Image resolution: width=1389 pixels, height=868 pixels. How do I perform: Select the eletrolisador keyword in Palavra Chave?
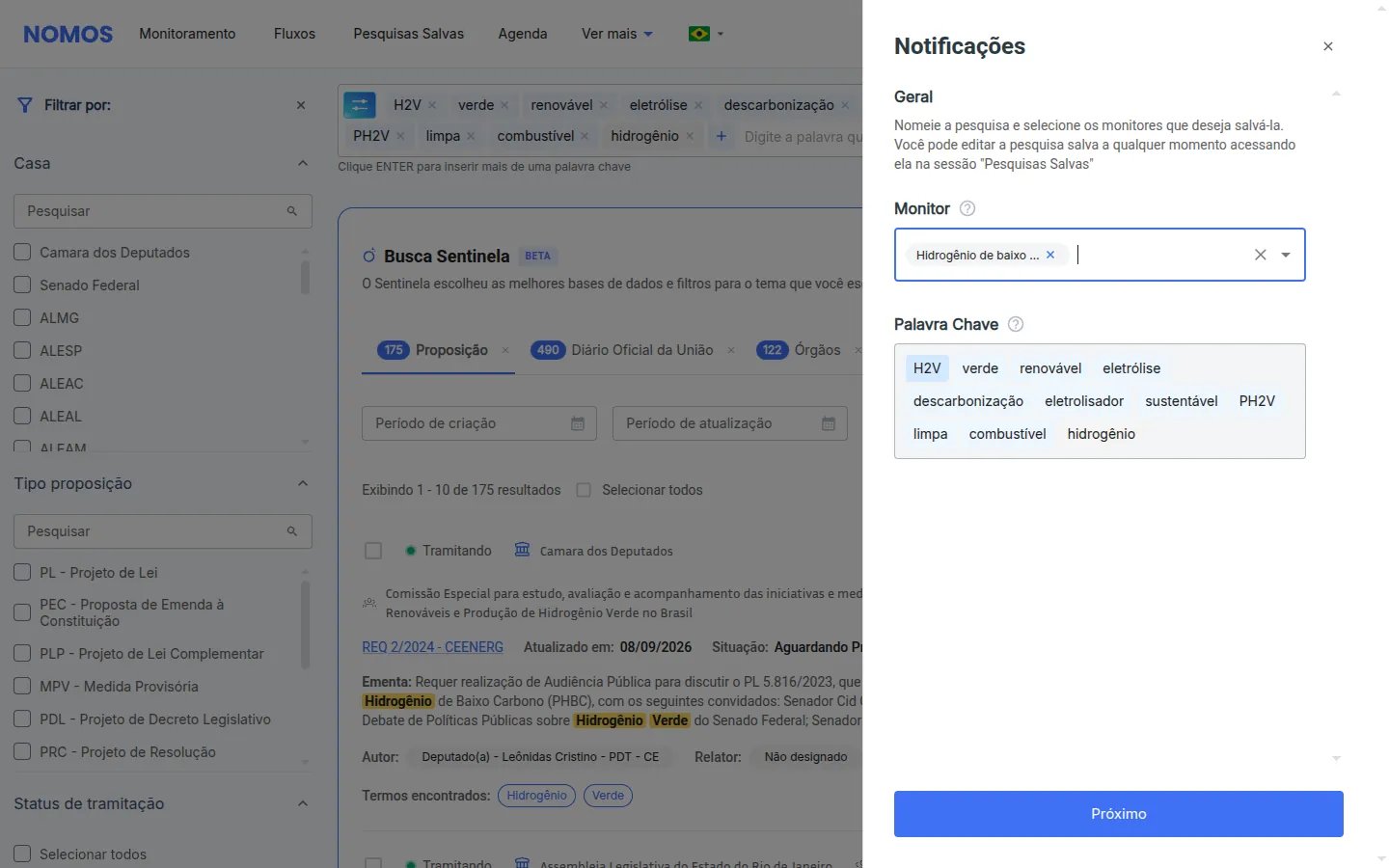click(1084, 401)
